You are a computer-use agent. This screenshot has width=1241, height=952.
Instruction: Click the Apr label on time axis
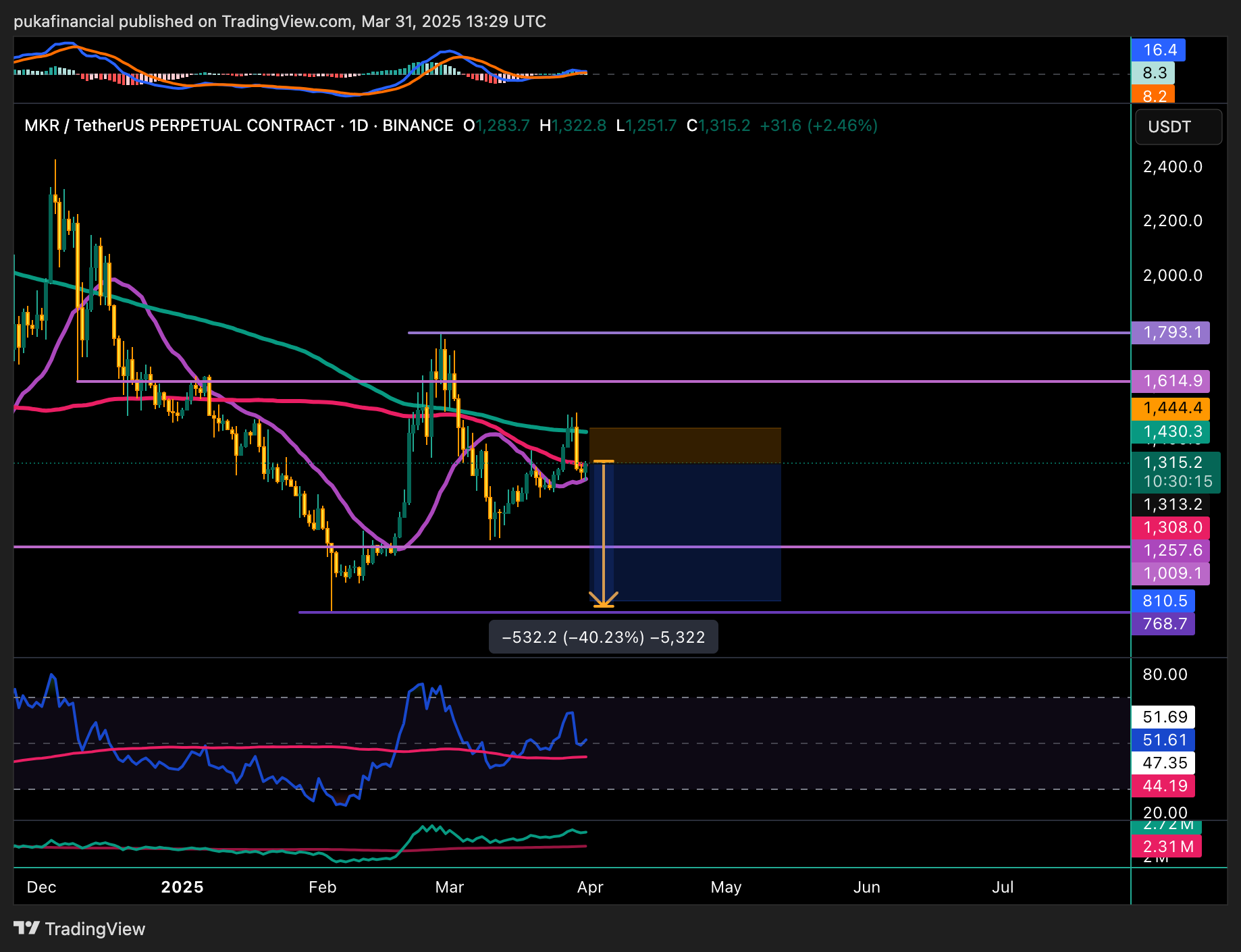pos(590,887)
